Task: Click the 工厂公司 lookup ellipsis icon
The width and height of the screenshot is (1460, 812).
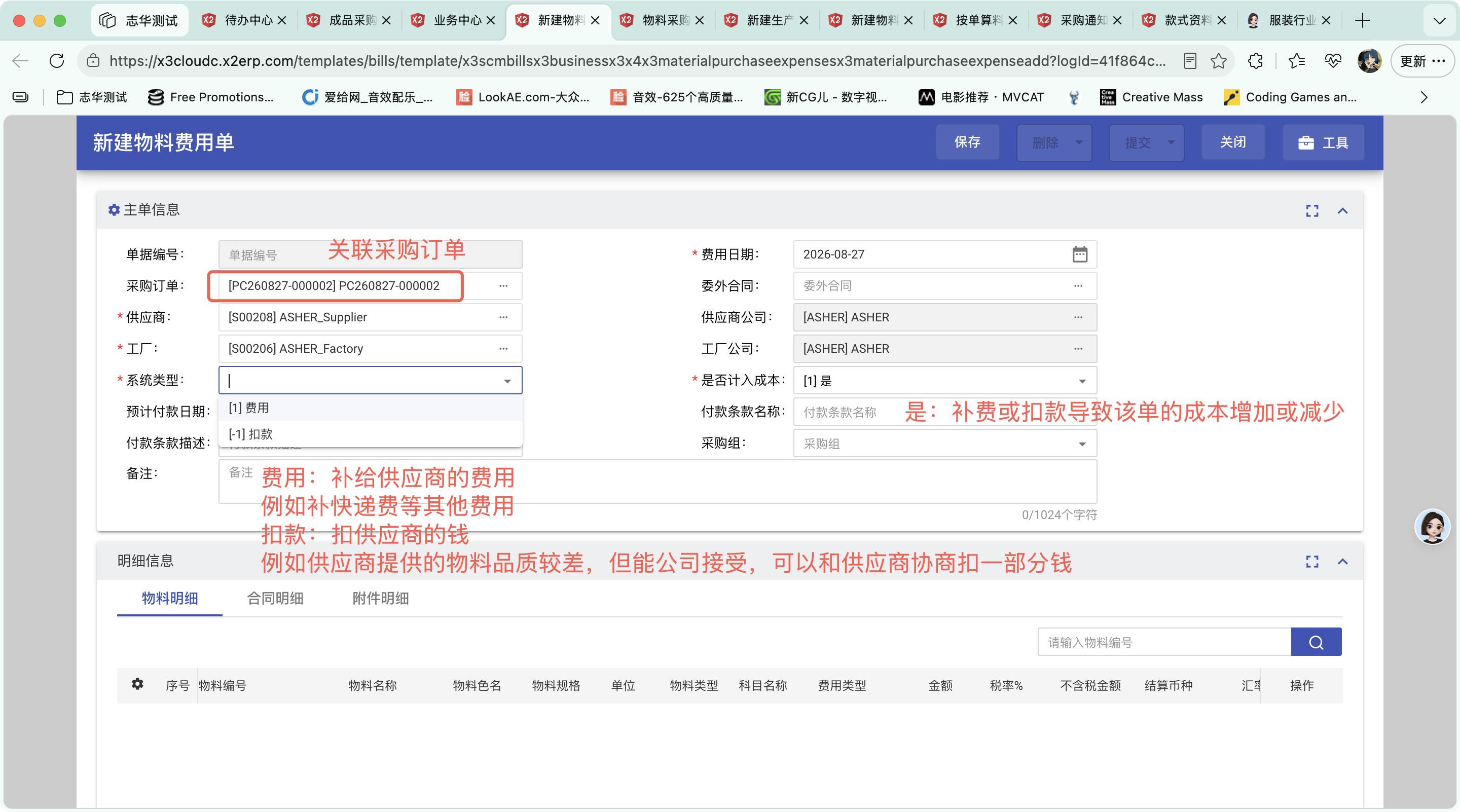Action: pos(1078,349)
